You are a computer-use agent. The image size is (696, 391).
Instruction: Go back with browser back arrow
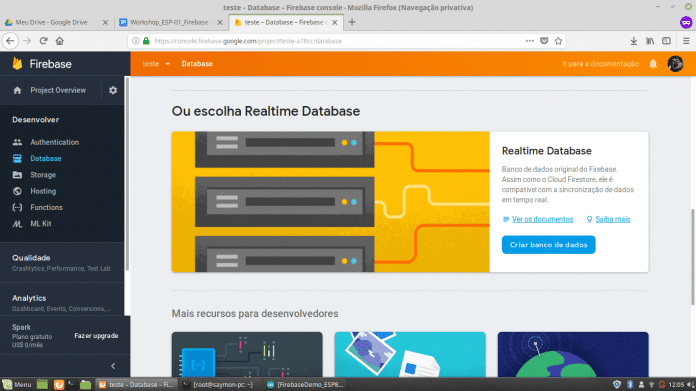click(10, 41)
